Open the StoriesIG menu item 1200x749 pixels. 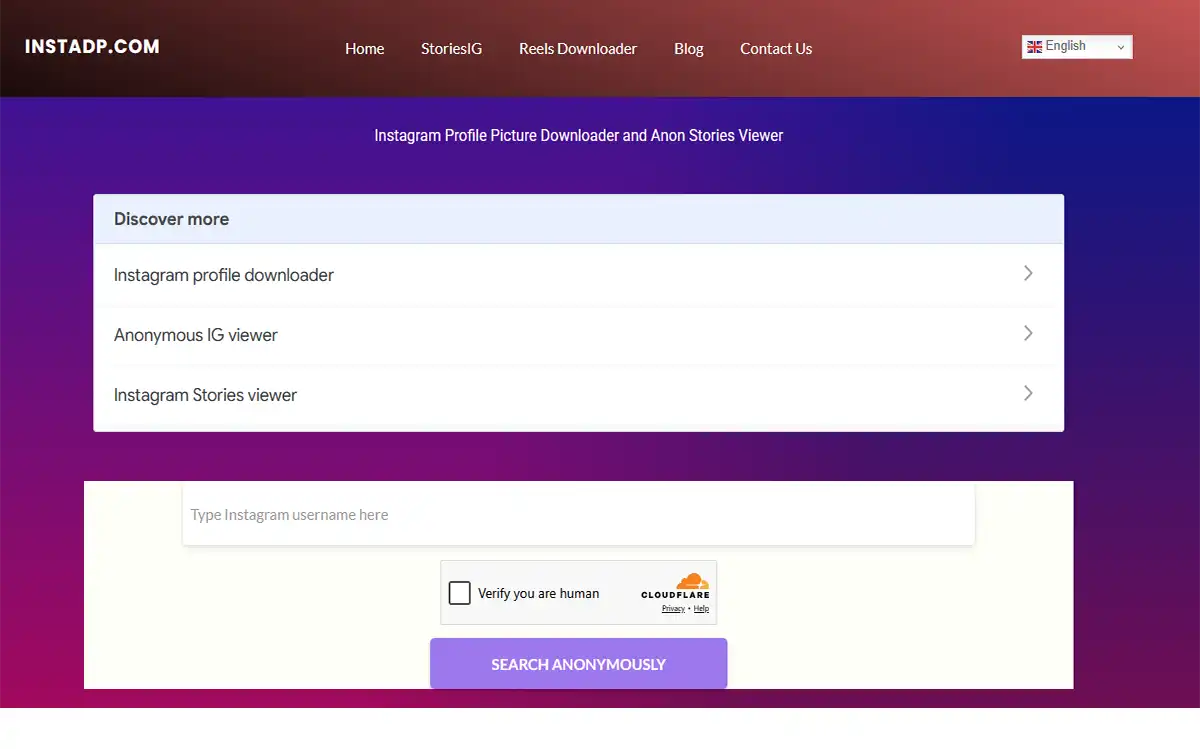pyautogui.click(x=452, y=48)
